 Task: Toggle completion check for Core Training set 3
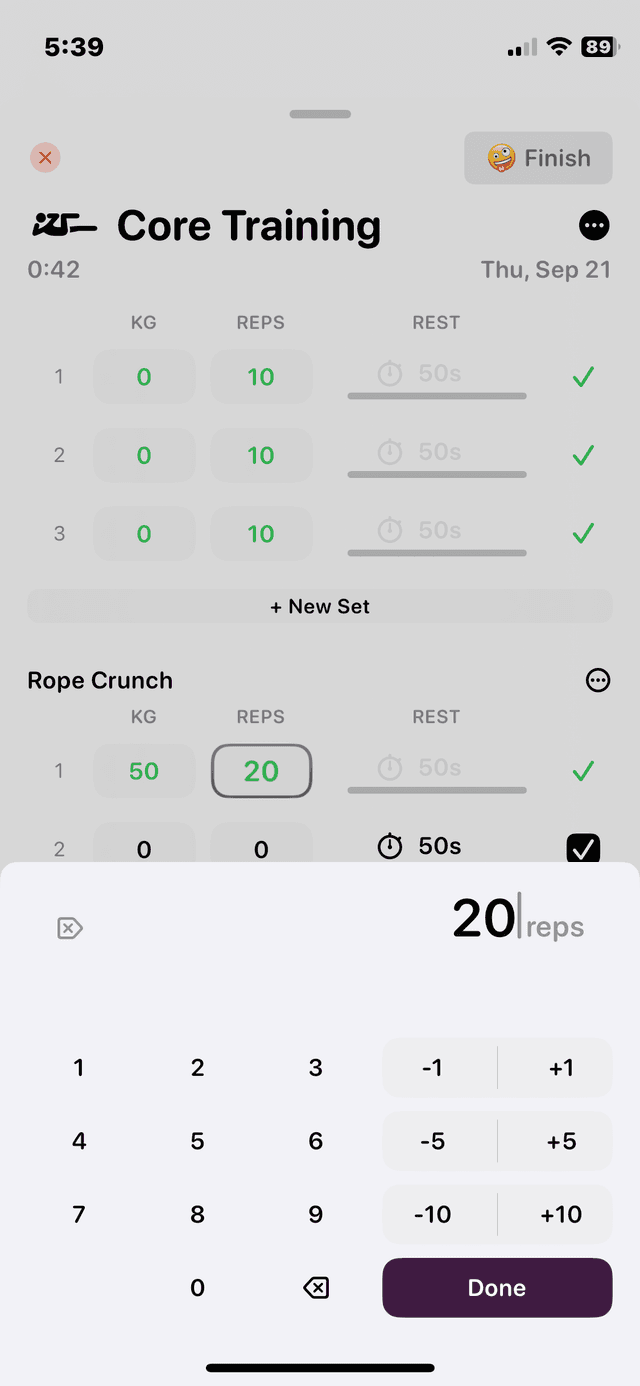[583, 533]
